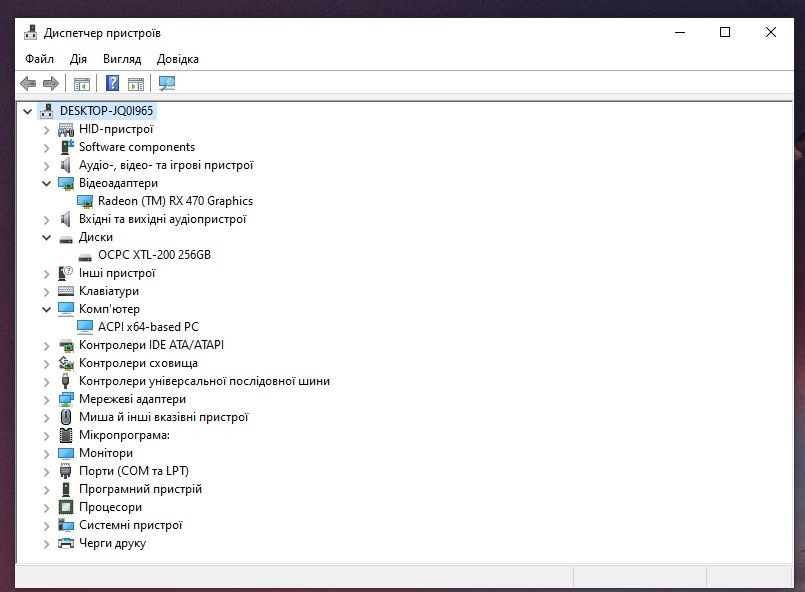The height and width of the screenshot is (592, 805).
Task: Open the Дія menu
Action: (78, 59)
